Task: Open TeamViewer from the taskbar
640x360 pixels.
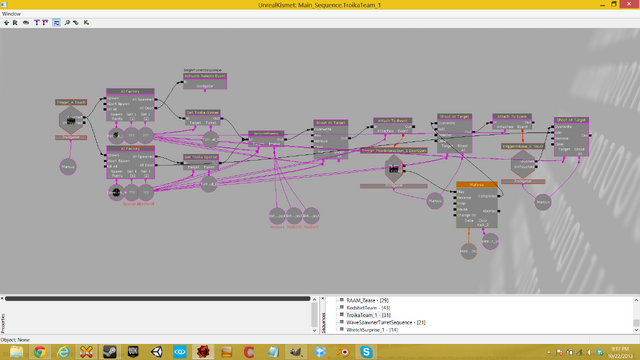Action: [x=180, y=352]
